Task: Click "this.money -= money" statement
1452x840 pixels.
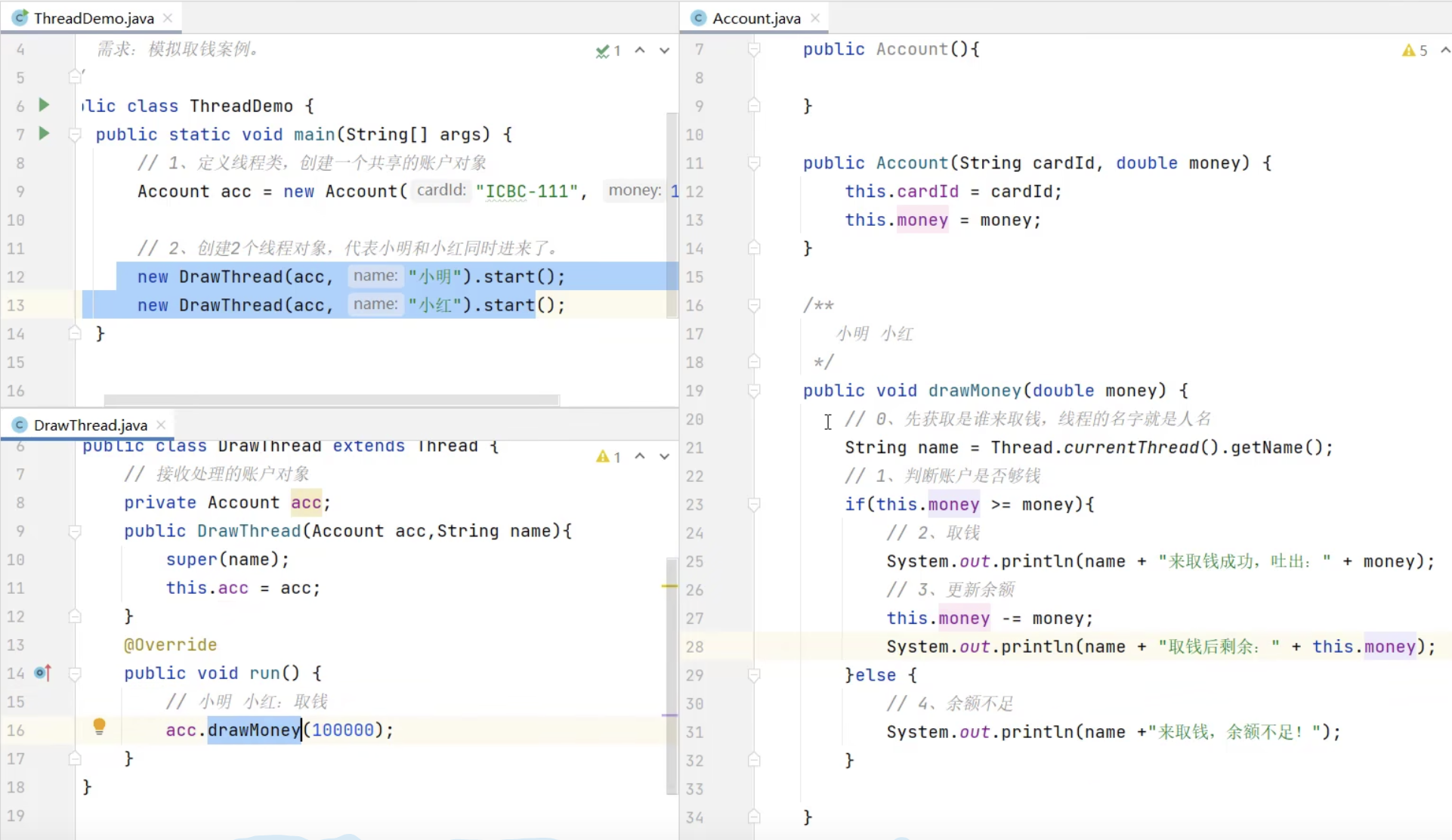Action: coord(990,618)
